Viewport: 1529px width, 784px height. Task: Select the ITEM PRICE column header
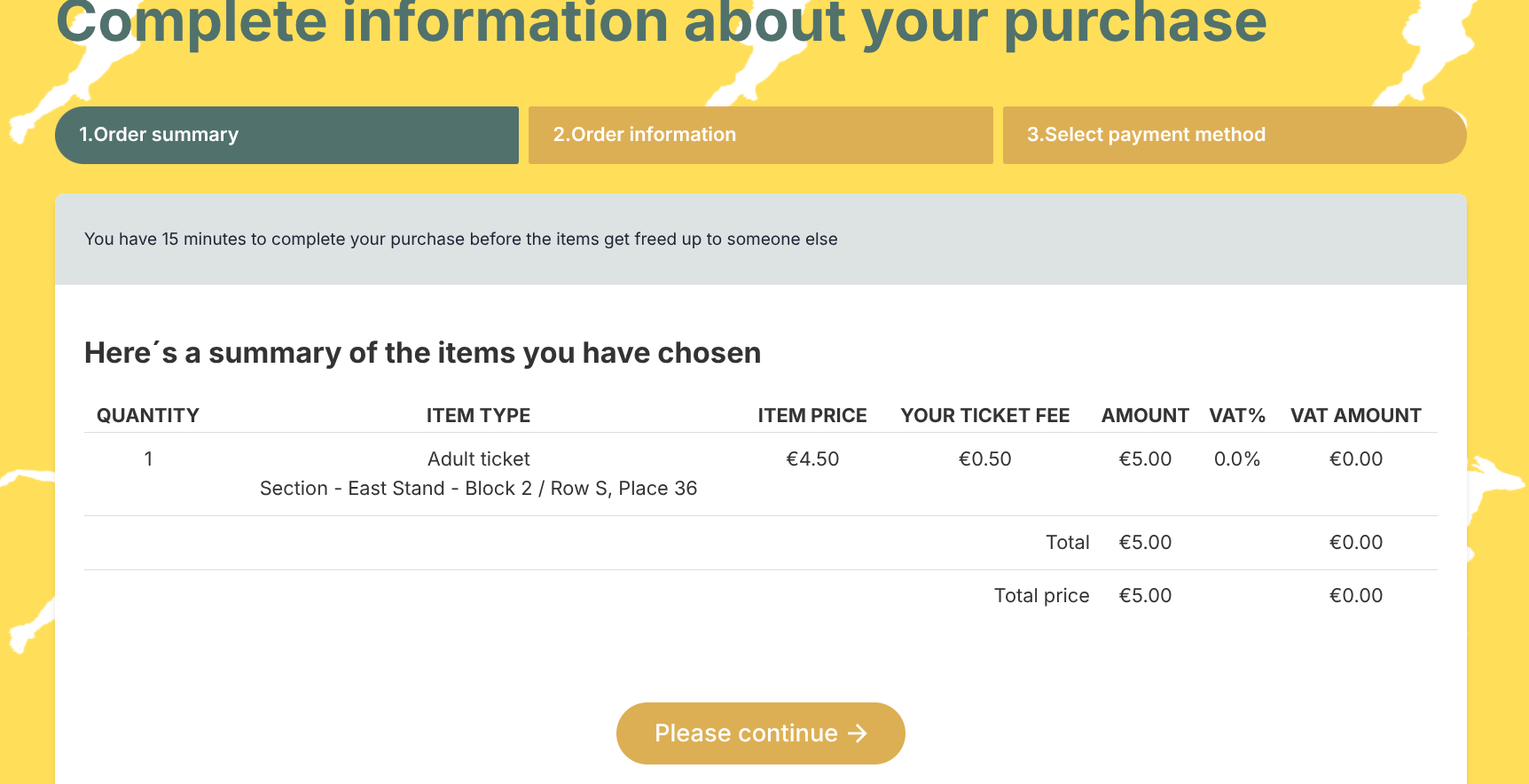[812, 415]
